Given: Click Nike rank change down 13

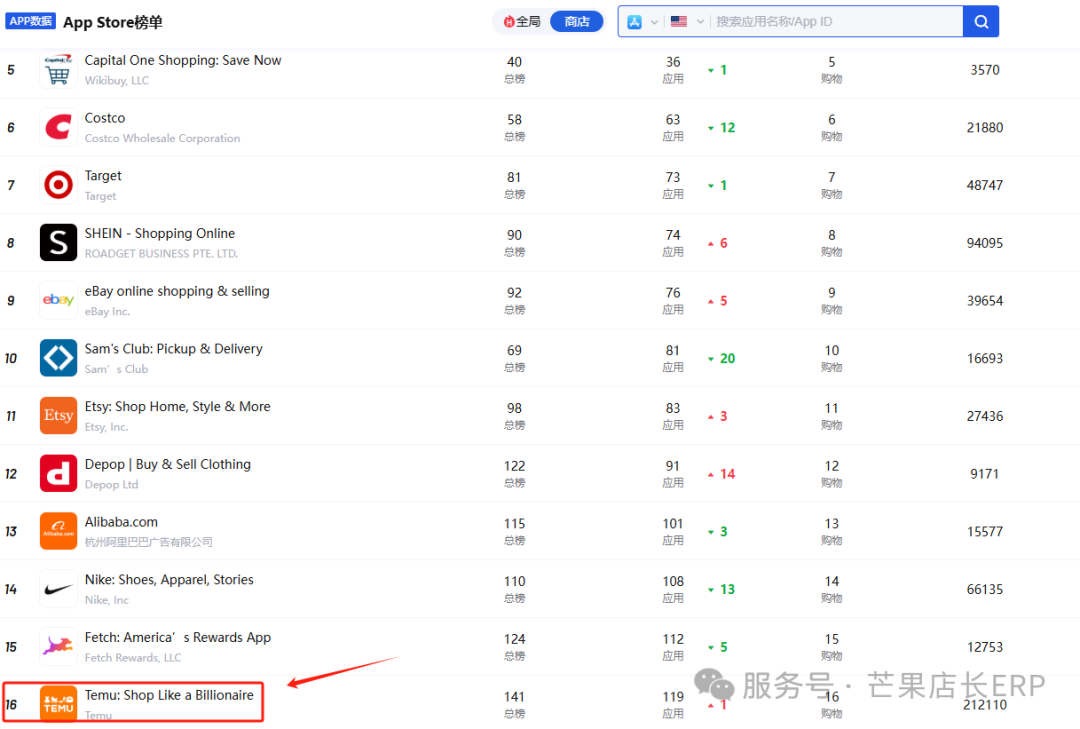Looking at the screenshot, I should tap(722, 589).
